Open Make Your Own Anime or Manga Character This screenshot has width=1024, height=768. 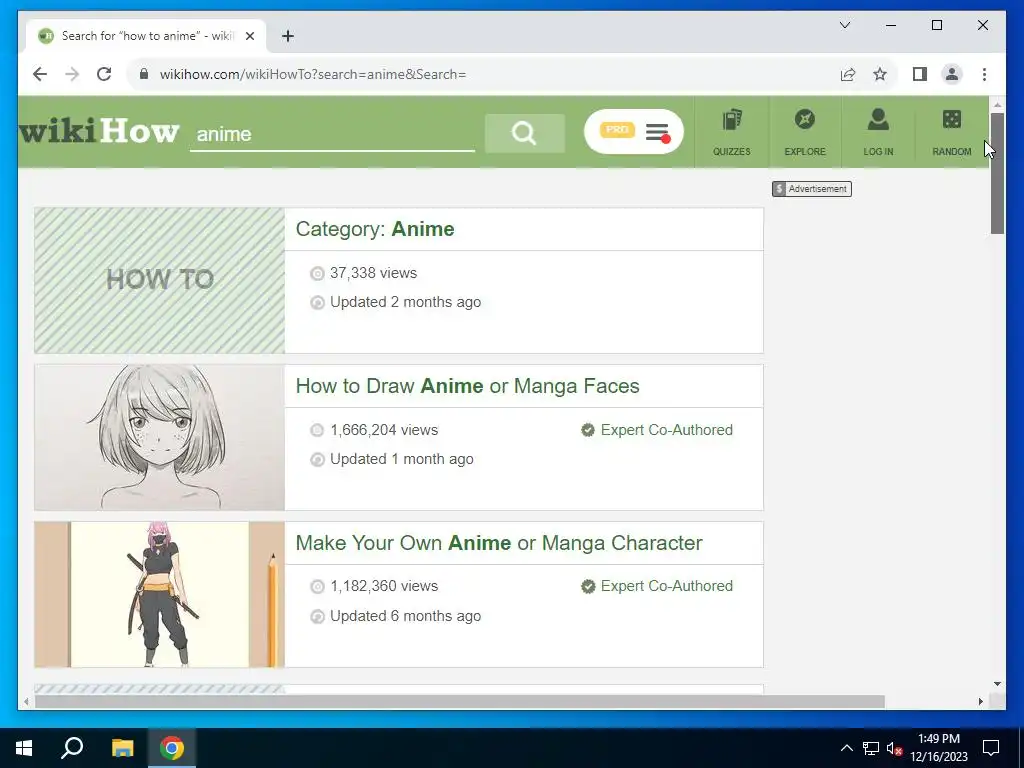tap(499, 543)
